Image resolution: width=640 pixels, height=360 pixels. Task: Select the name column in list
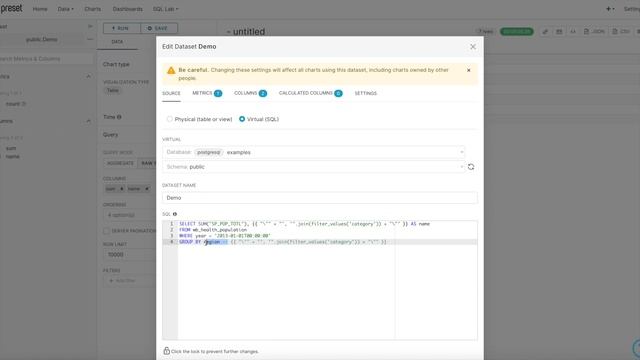coord(12,156)
